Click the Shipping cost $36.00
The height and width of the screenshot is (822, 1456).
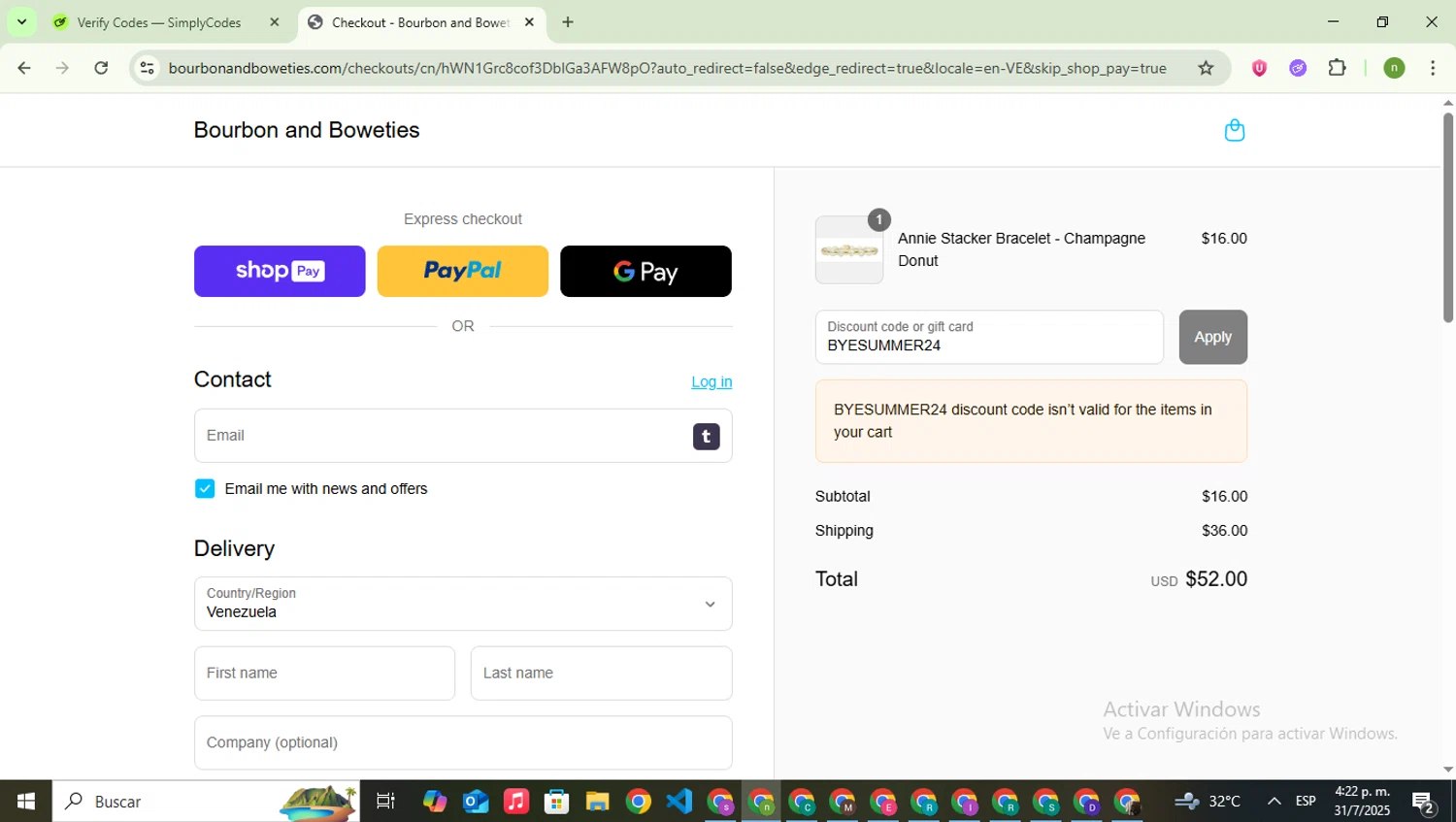coord(1224,531)
